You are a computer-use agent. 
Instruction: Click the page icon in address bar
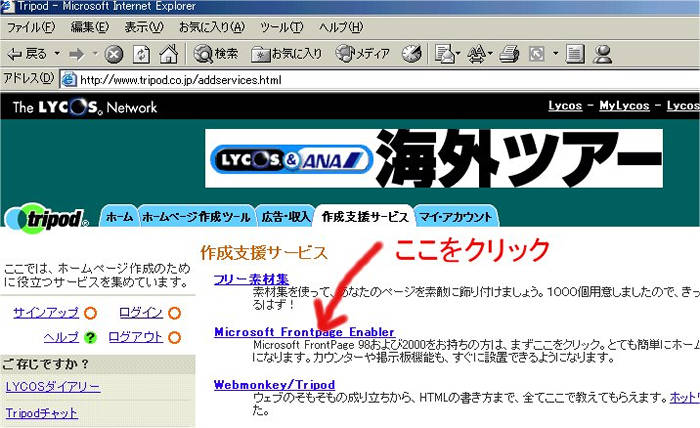pyautogui.click(x=69, y=80)
